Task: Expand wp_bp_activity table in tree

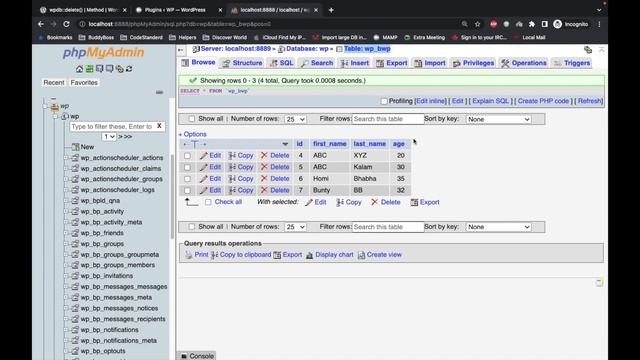Action: click(x=66, y=211)
